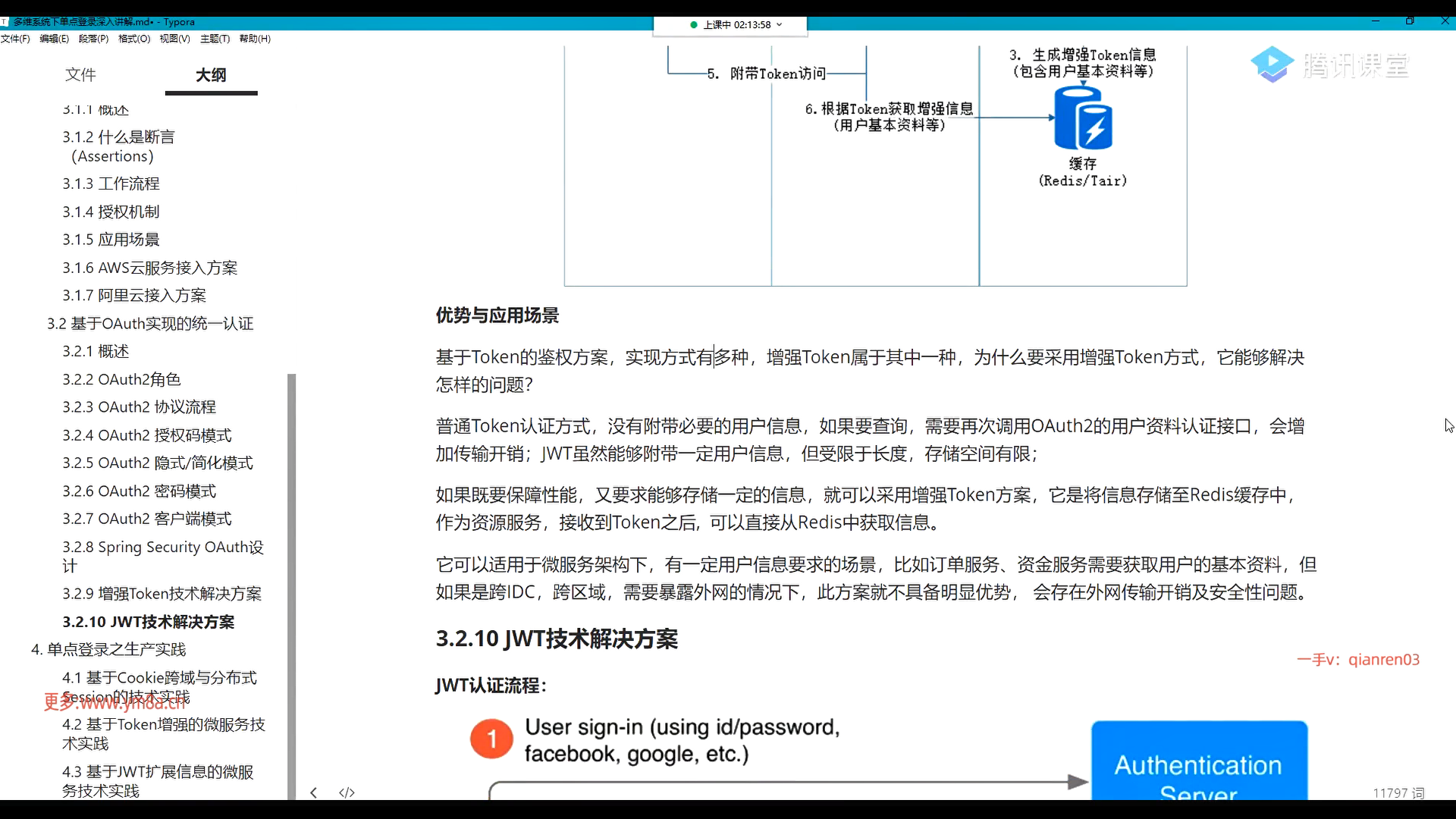Switch to the 文件 sidebar tab

(x=80, y=74)
